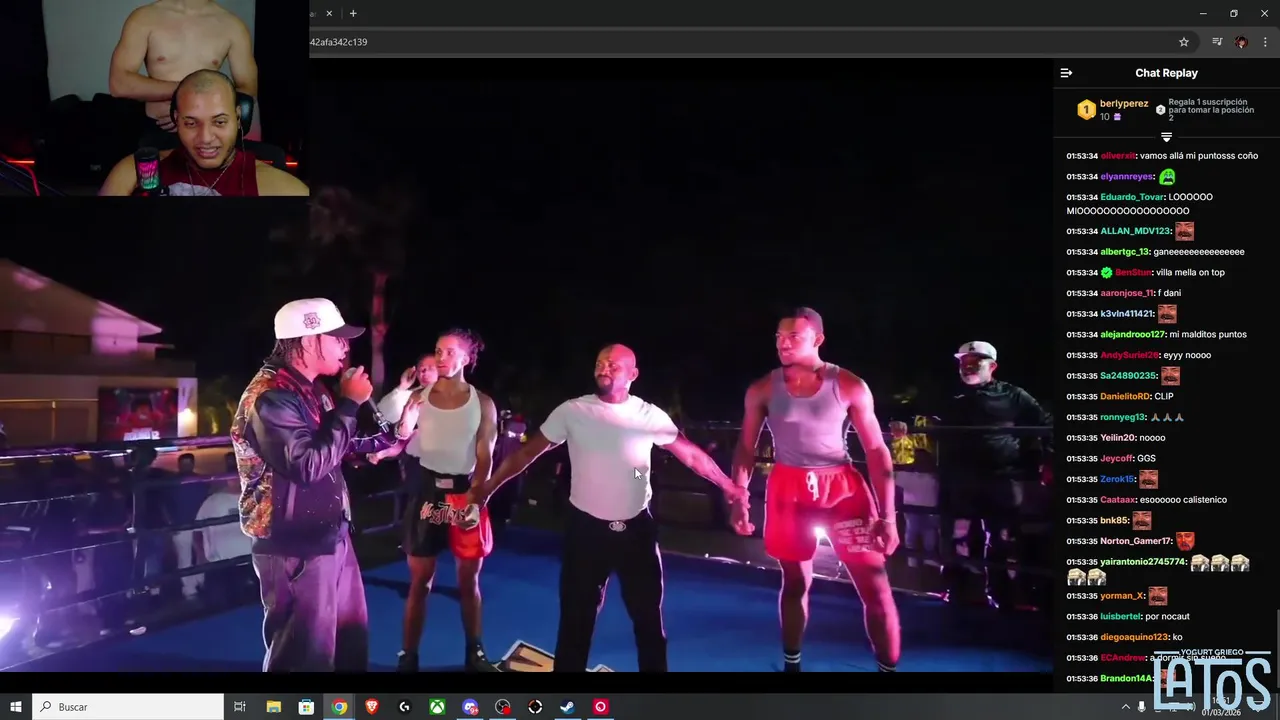Click the microphone tray icon
This screenshot has width=1280, height=720.
point(1141,707)
